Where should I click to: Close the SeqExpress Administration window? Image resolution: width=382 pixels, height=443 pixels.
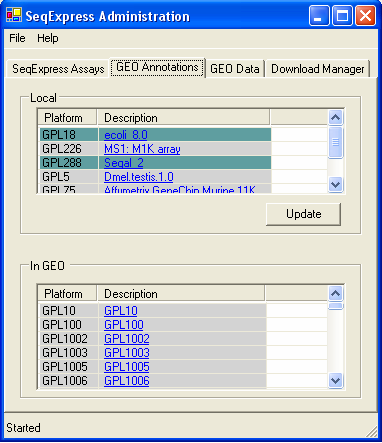(366, 16)
